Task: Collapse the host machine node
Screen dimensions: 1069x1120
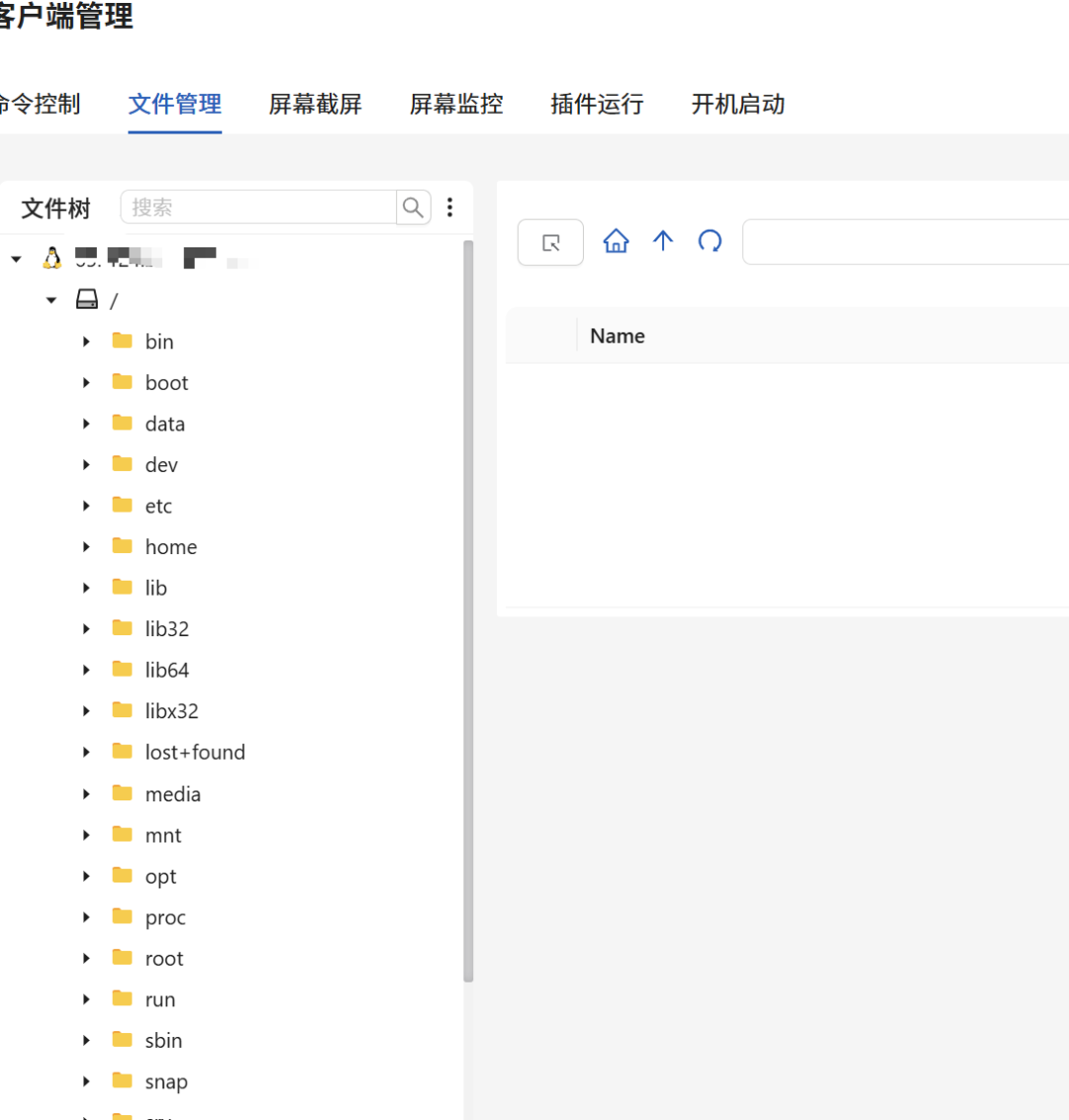Action: pos(16,258)
